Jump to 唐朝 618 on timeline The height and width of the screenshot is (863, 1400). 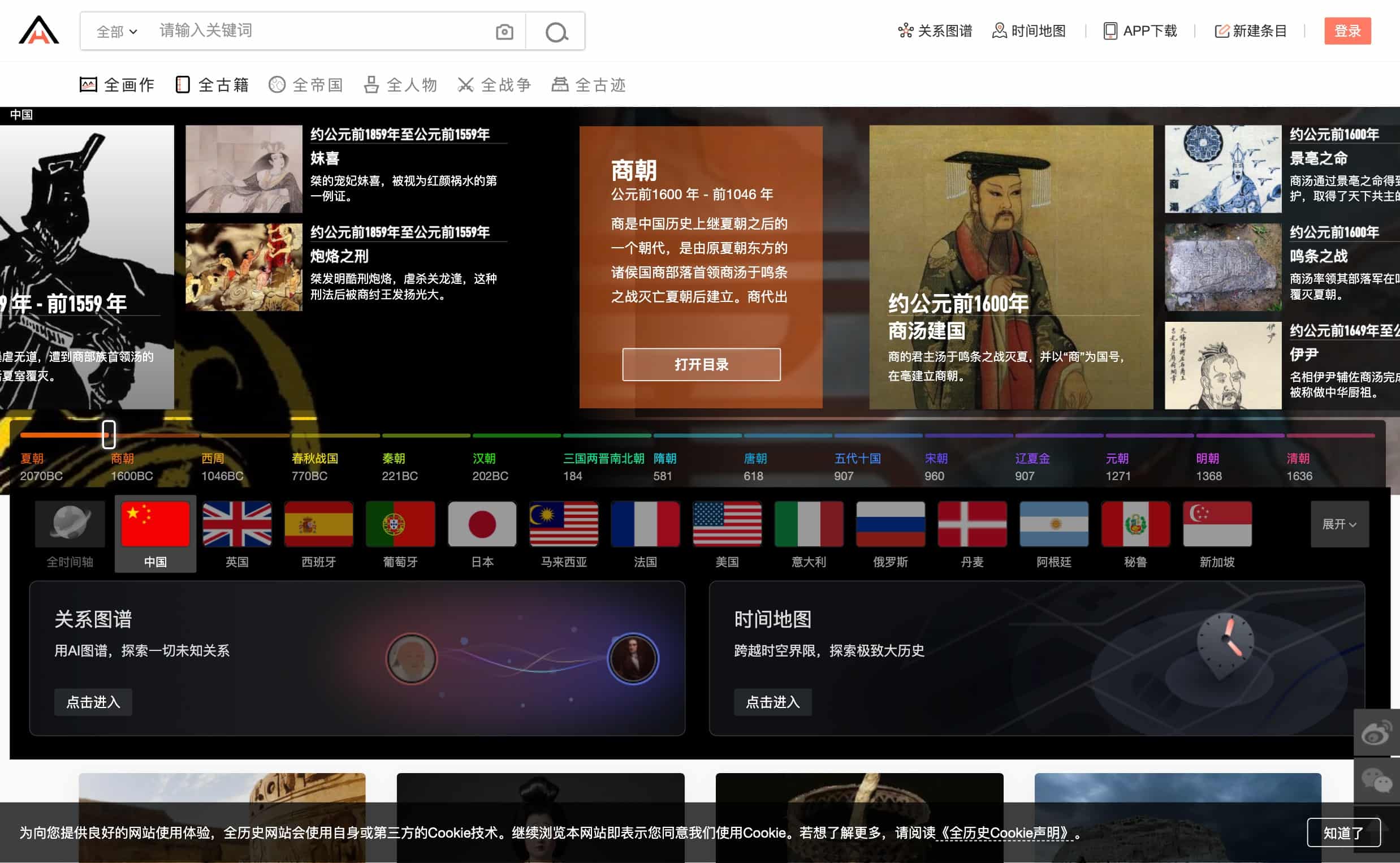tap(755, 467)
